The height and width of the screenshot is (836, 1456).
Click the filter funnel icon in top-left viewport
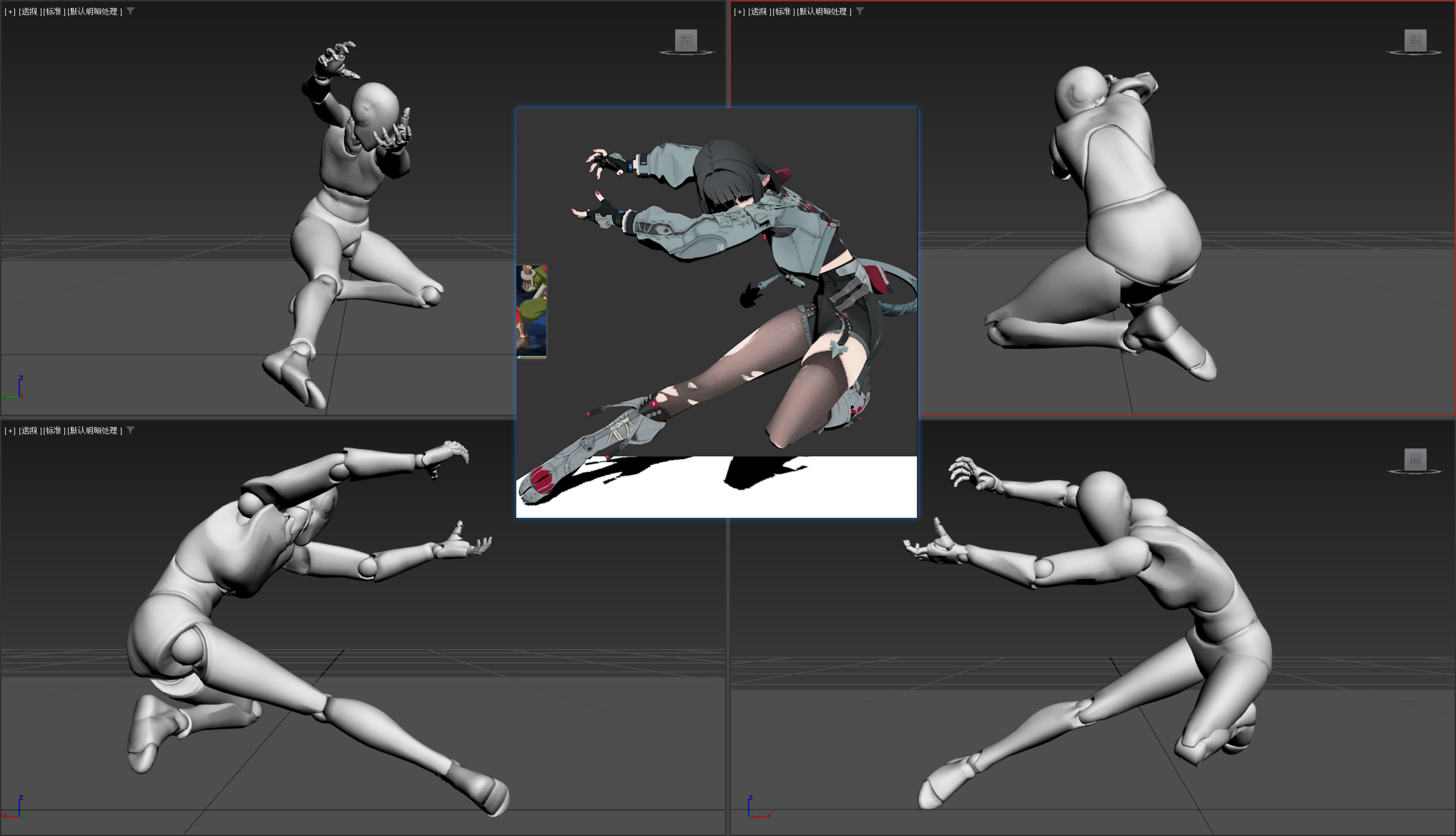[130, 11]
